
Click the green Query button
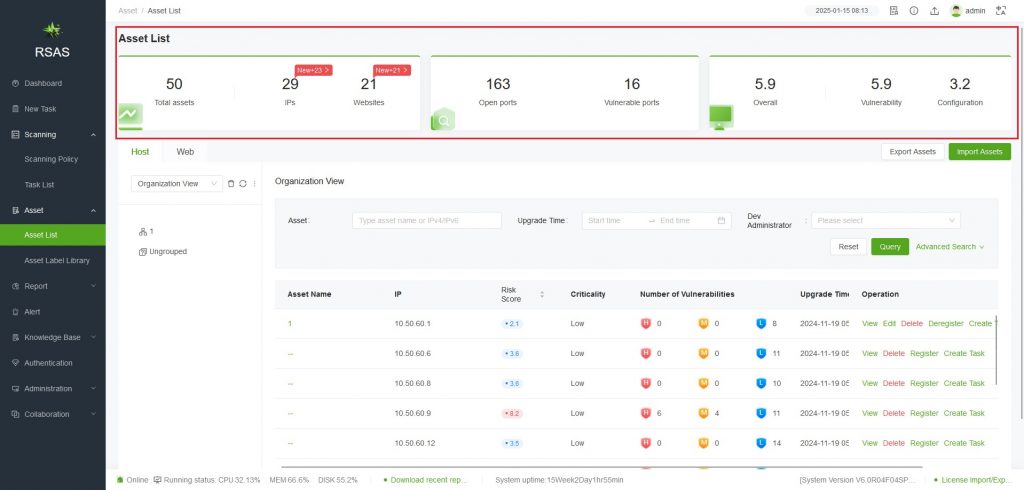click(889, 247)
